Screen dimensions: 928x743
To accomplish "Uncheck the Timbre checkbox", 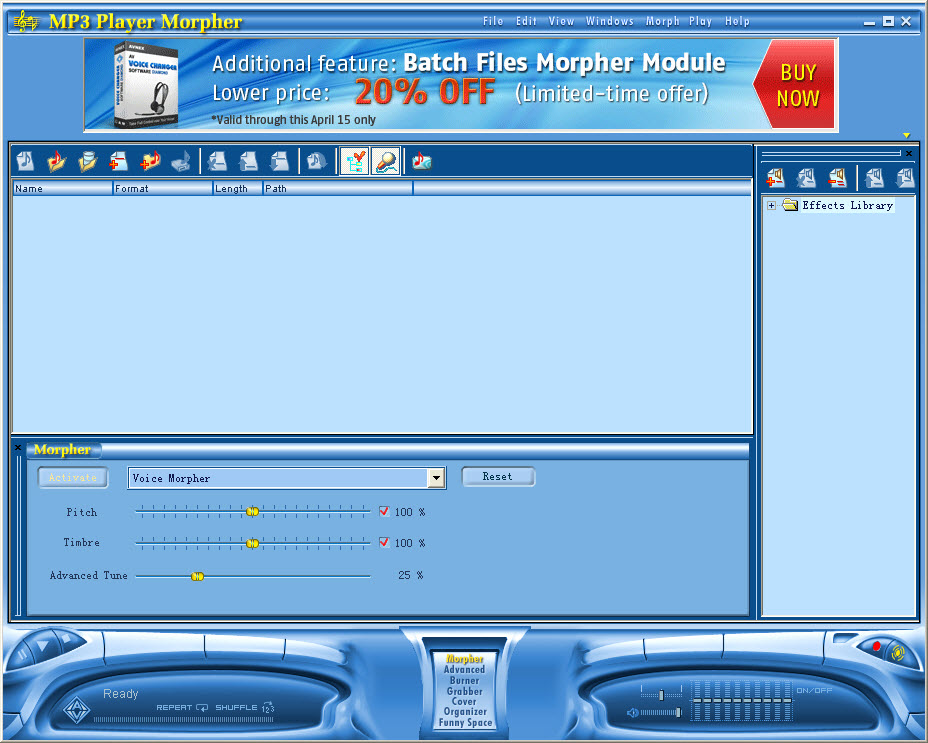I will coord(384,543).
